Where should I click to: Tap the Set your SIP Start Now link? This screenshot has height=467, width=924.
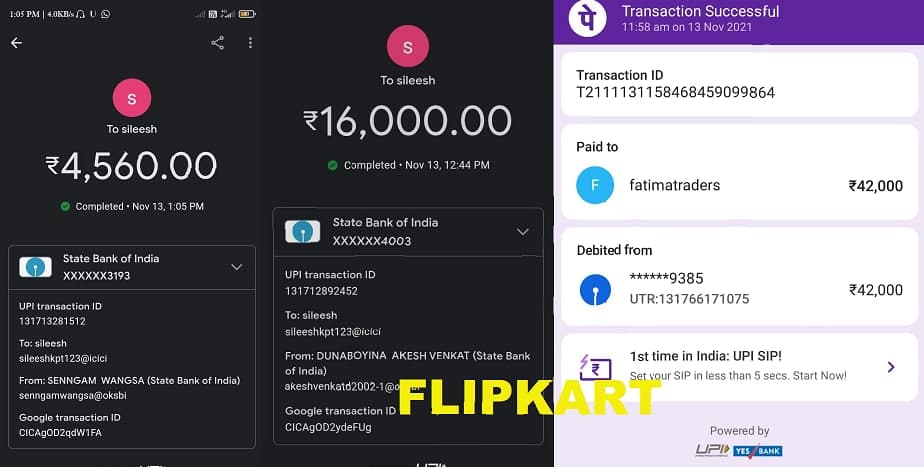point(738,376)
